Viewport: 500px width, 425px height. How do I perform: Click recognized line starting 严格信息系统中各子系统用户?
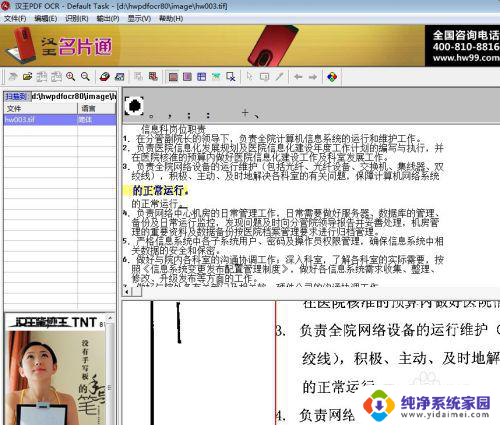pos(289,241)
